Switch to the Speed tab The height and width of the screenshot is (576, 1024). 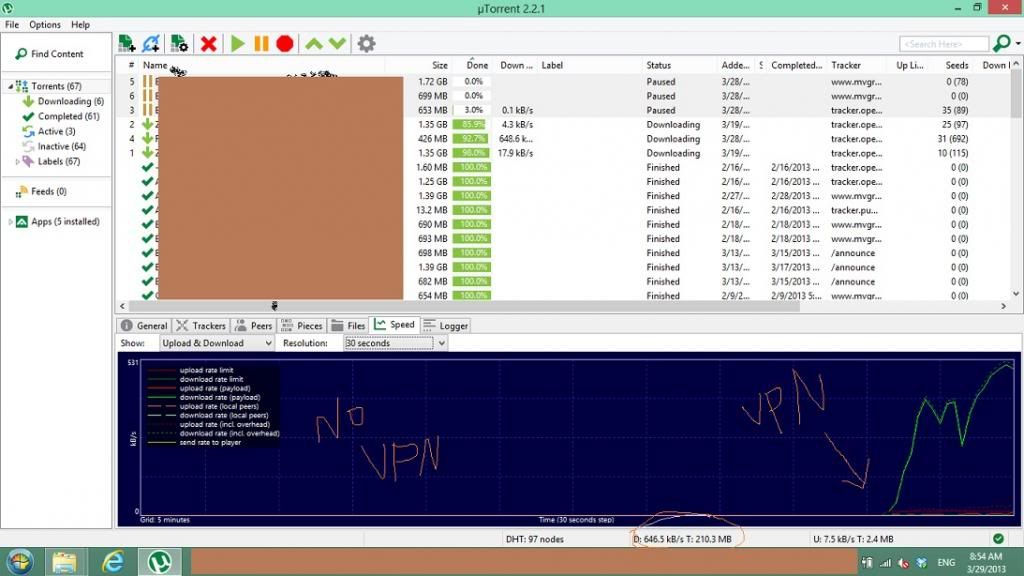coord(394,325)
